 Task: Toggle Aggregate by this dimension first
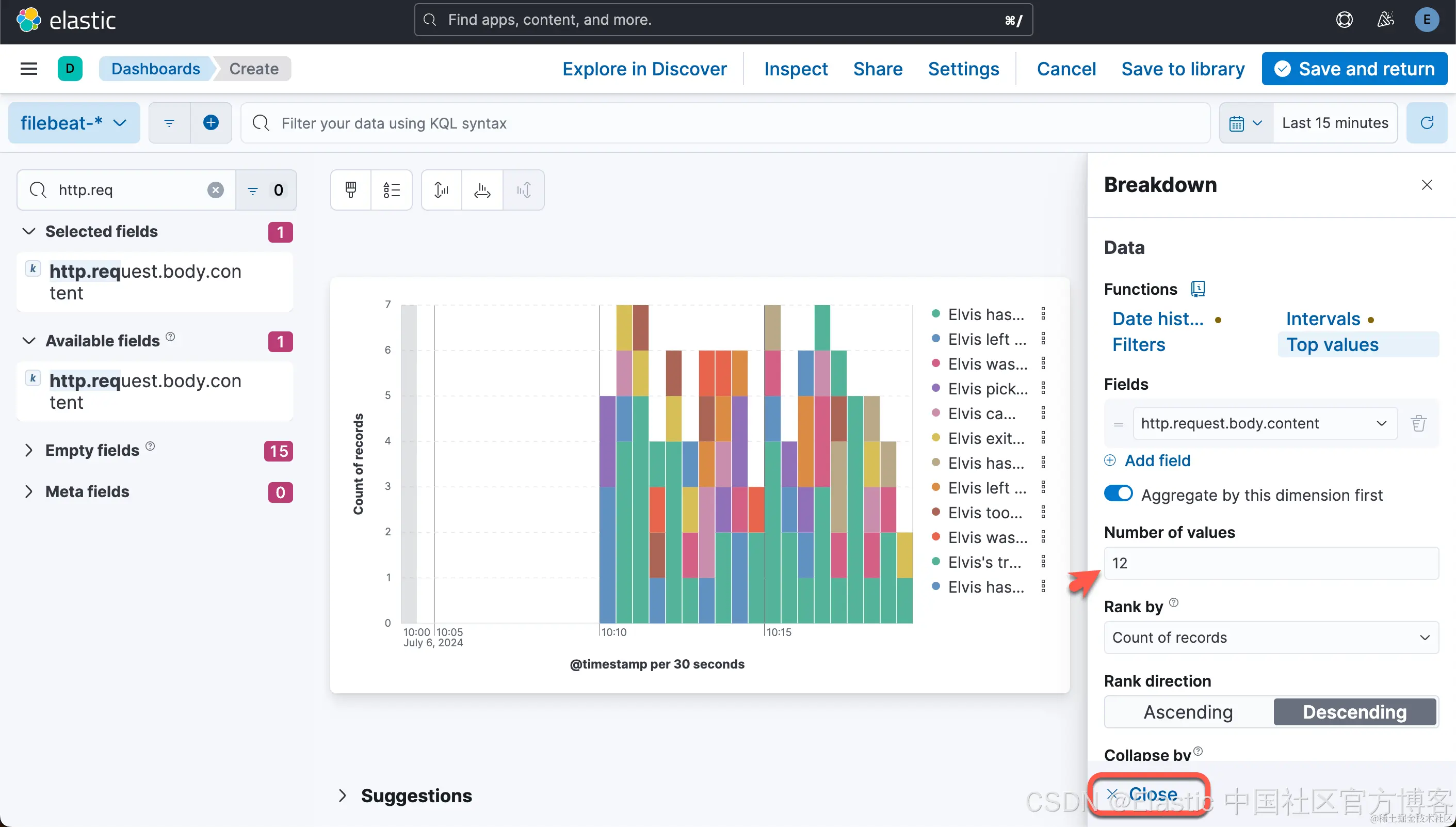click(1118, 494)
